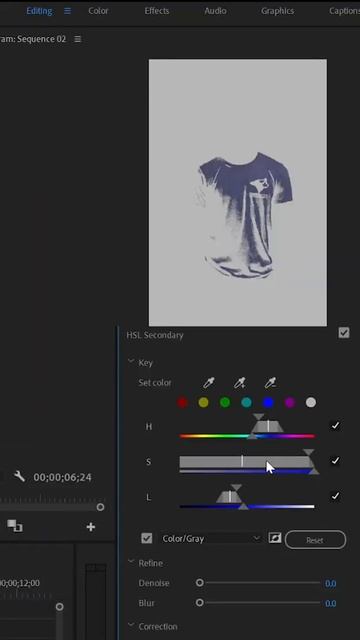This screenshot has width=360, height=640.
Task: Click the timecode 00;00;06;24
Action: [62, 477]
